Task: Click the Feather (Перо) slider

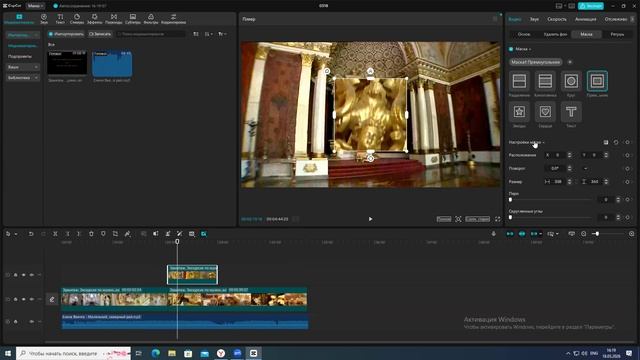Action: click(x=551, y=200)
